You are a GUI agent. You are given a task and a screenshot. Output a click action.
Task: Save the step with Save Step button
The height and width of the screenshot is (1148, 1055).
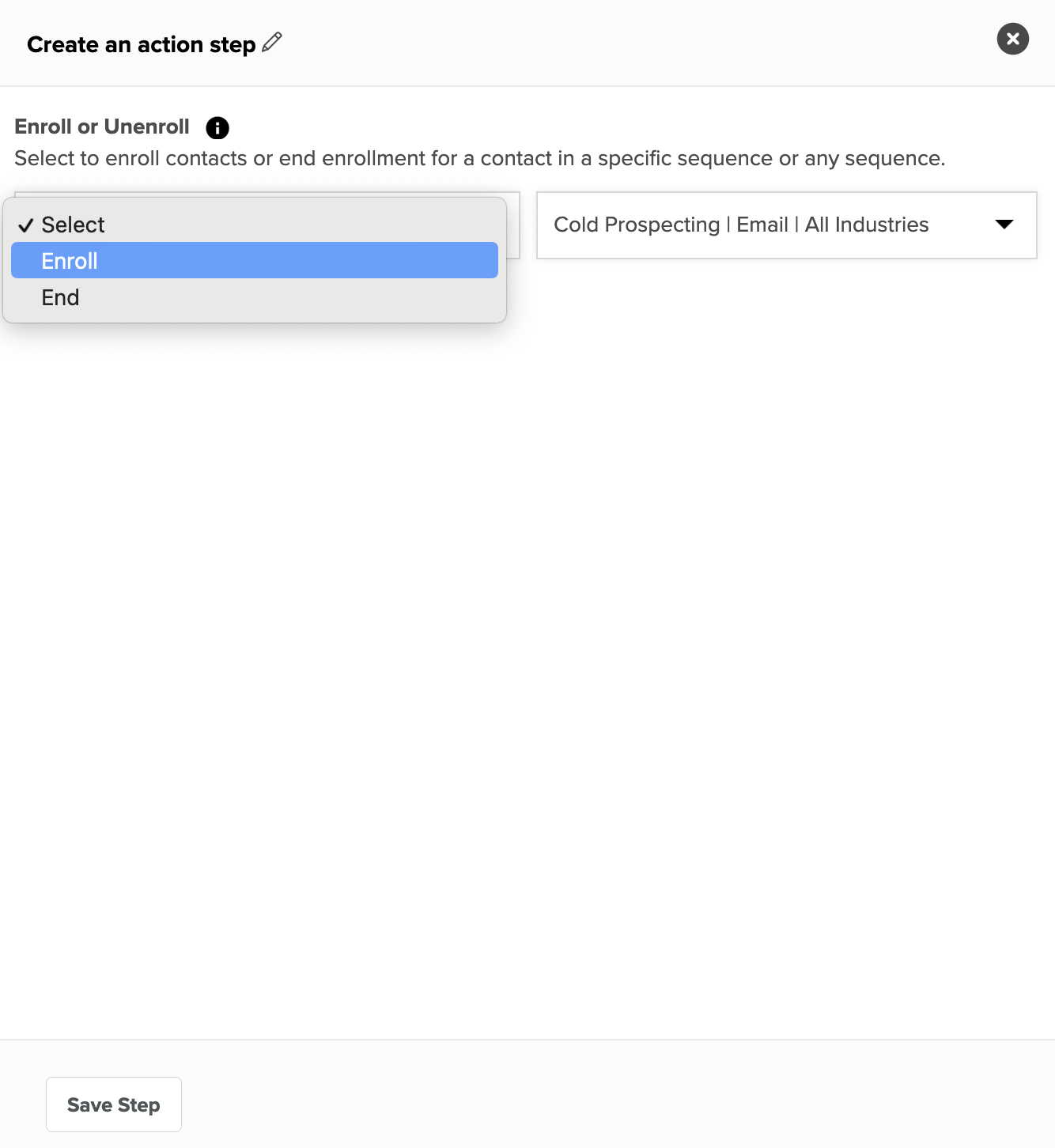114,1105
